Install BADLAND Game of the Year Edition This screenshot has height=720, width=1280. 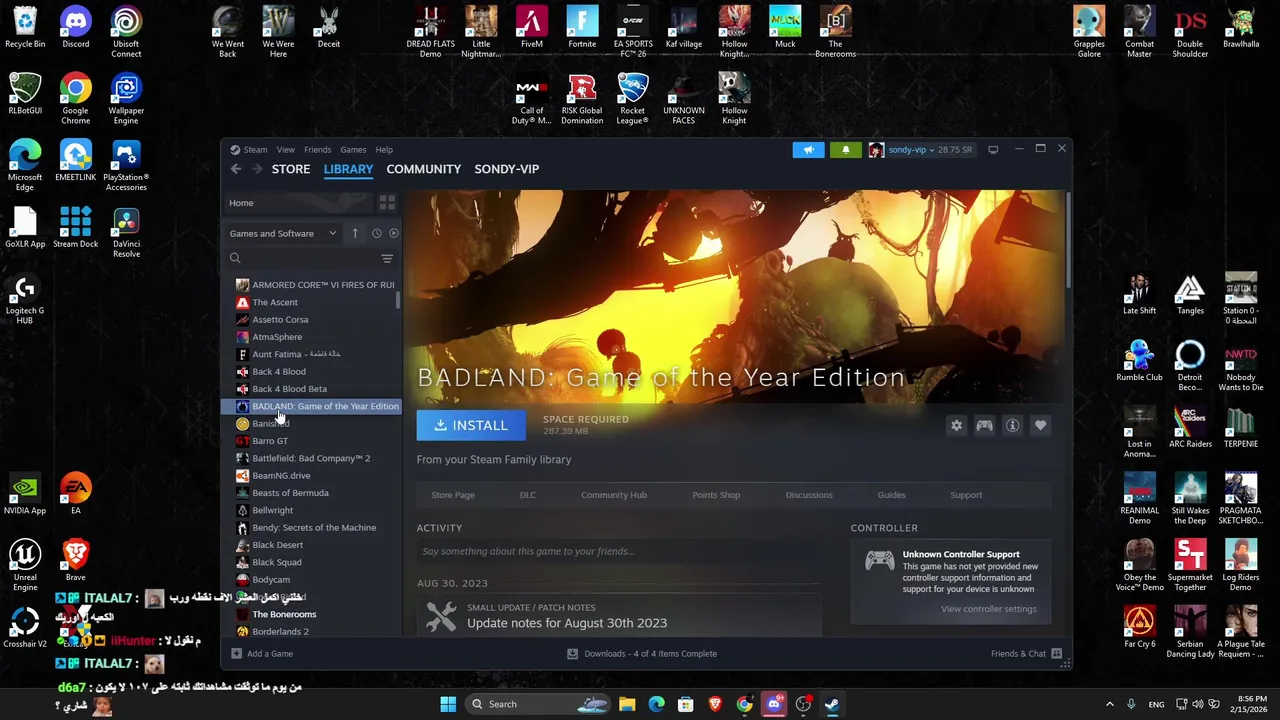coord(471,426)
